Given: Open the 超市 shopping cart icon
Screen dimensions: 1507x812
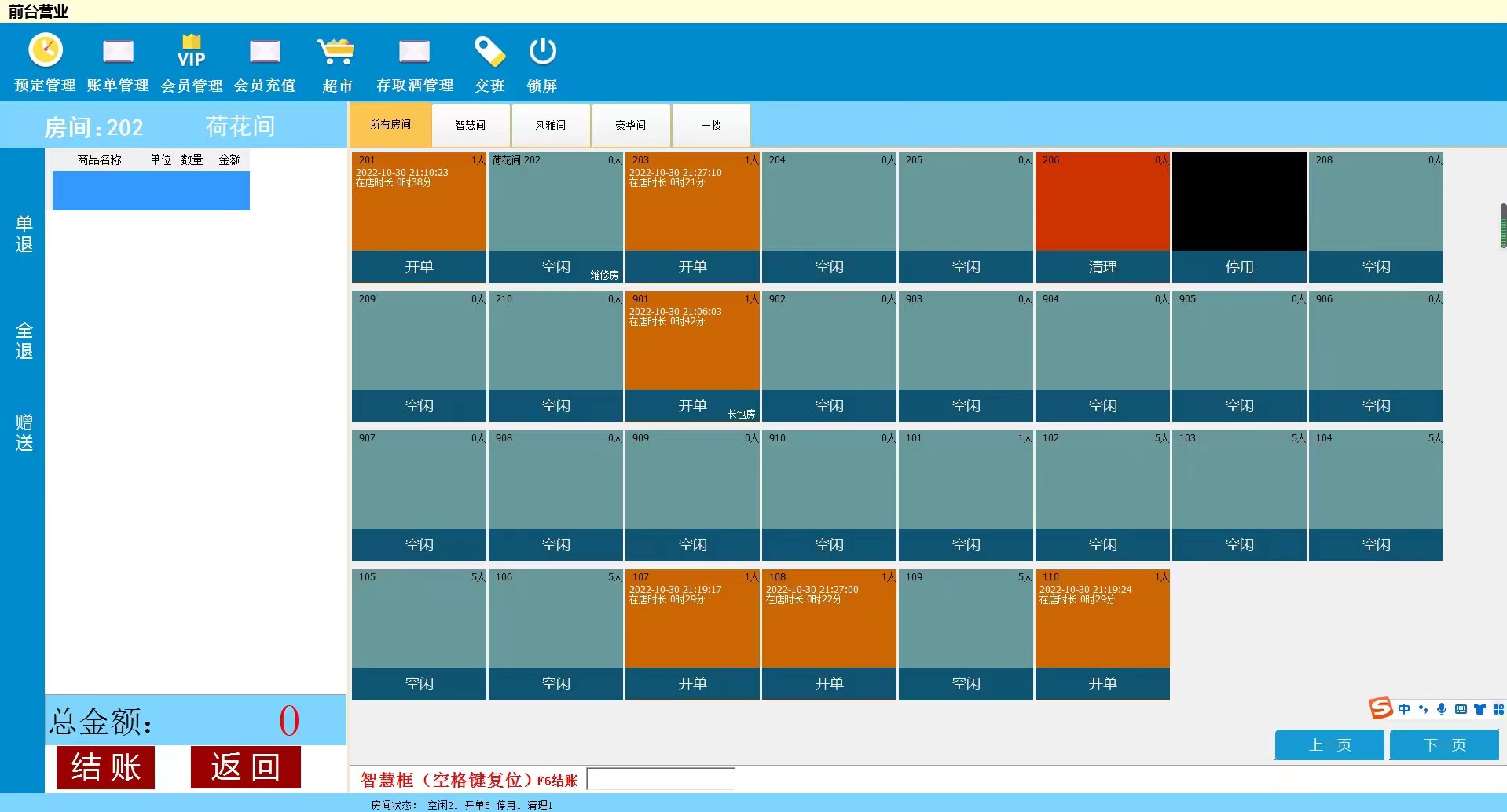Looking at the screenshot, I should click(336, 52).
